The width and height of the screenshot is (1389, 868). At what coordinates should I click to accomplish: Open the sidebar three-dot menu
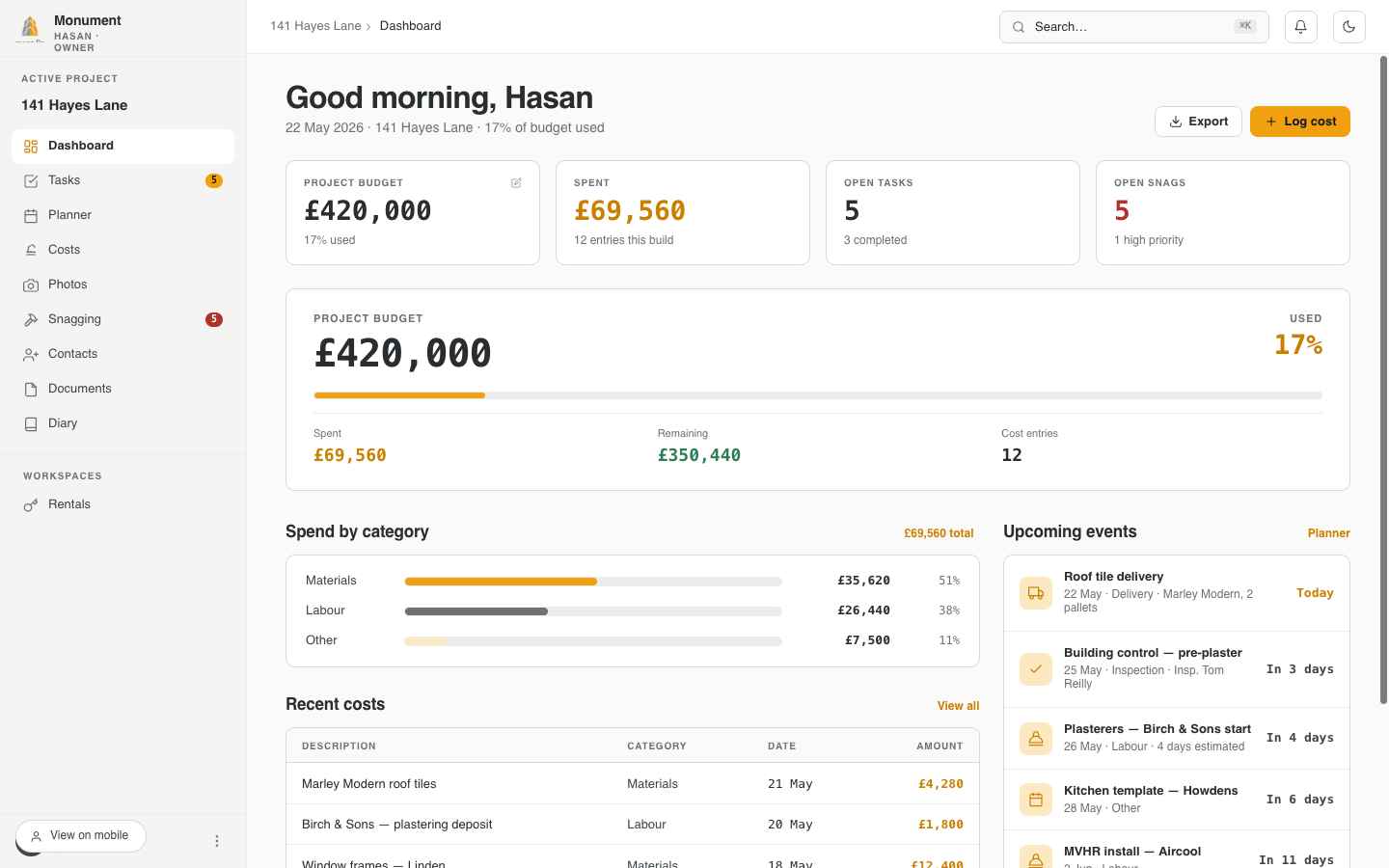[x=217, y=841]
